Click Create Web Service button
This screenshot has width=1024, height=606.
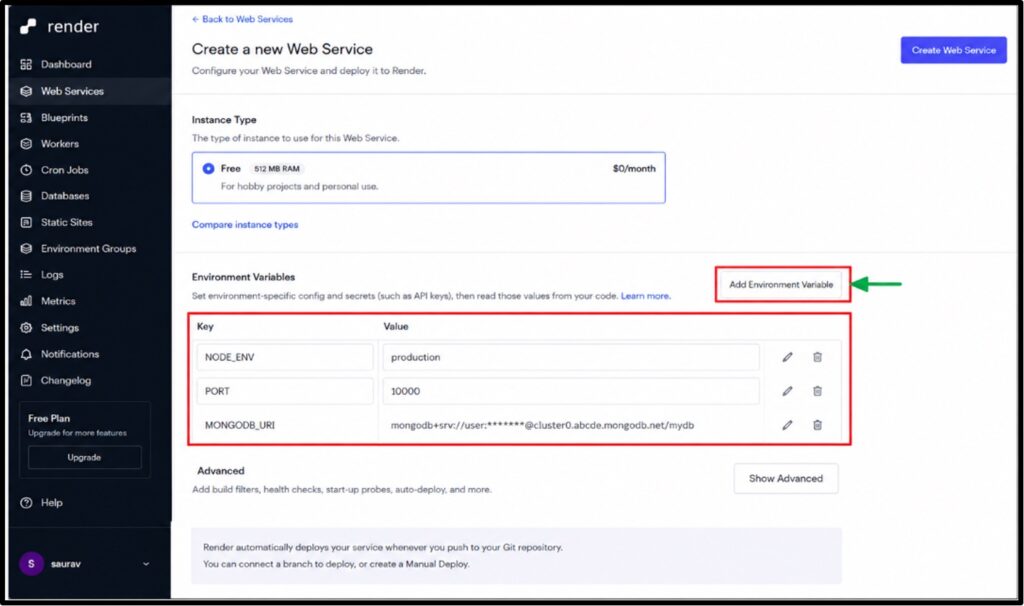click(953, 50)
